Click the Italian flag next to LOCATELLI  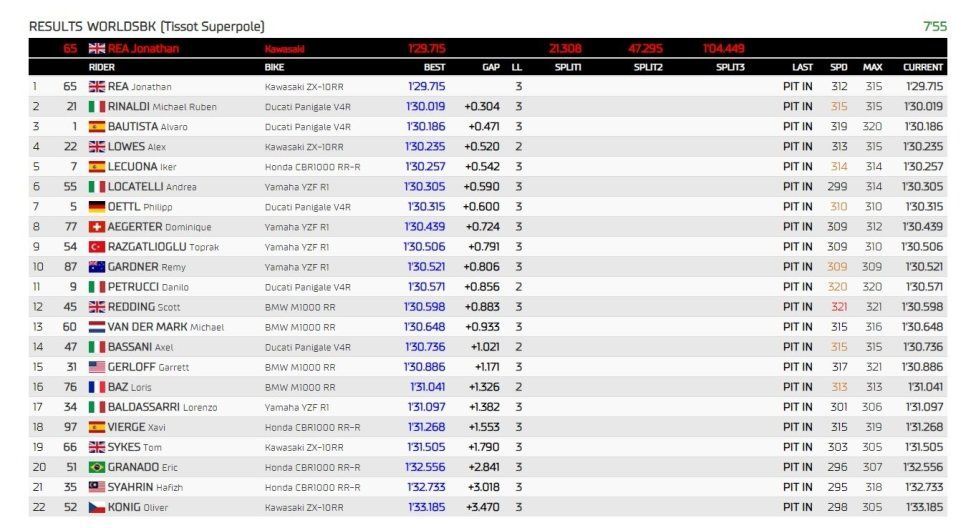pos(96,187)
